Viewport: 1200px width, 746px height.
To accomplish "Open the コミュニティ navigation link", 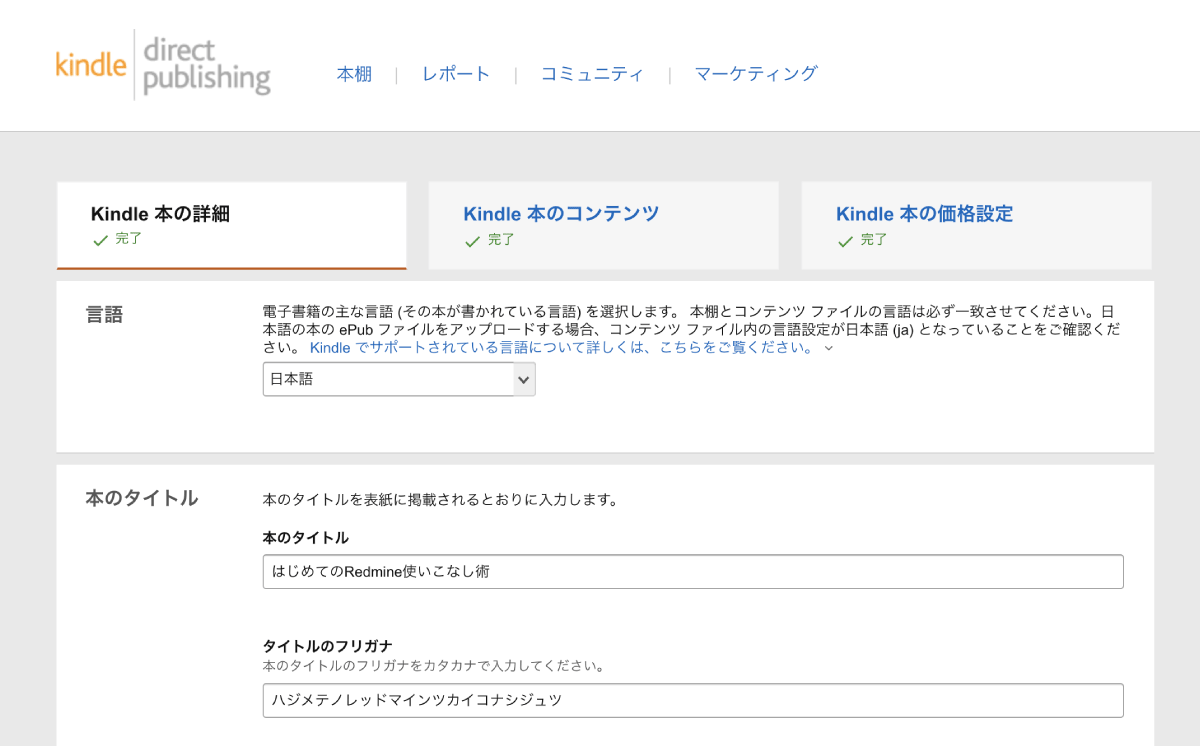I will (x=592, y=74).
